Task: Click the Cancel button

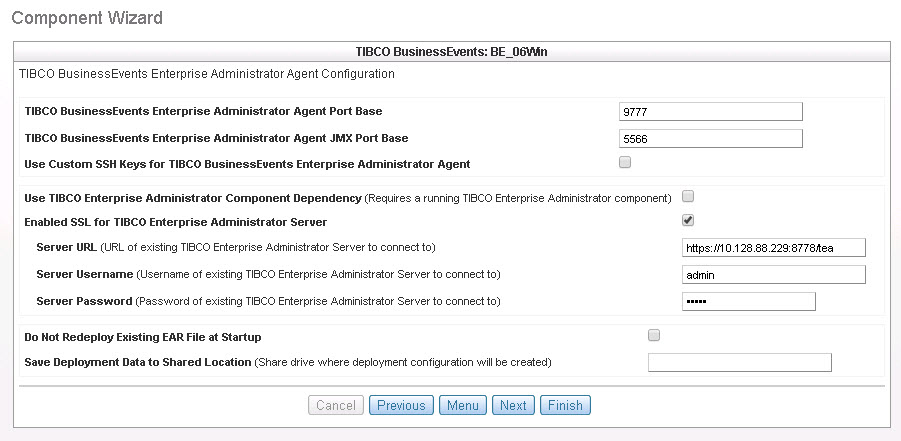Action: click(336, 405)
